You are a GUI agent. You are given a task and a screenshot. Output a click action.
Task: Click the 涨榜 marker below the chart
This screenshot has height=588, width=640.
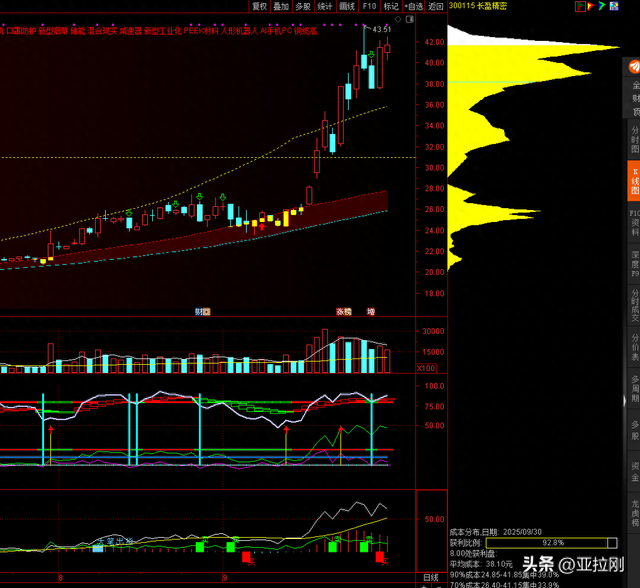pos(344,312)
